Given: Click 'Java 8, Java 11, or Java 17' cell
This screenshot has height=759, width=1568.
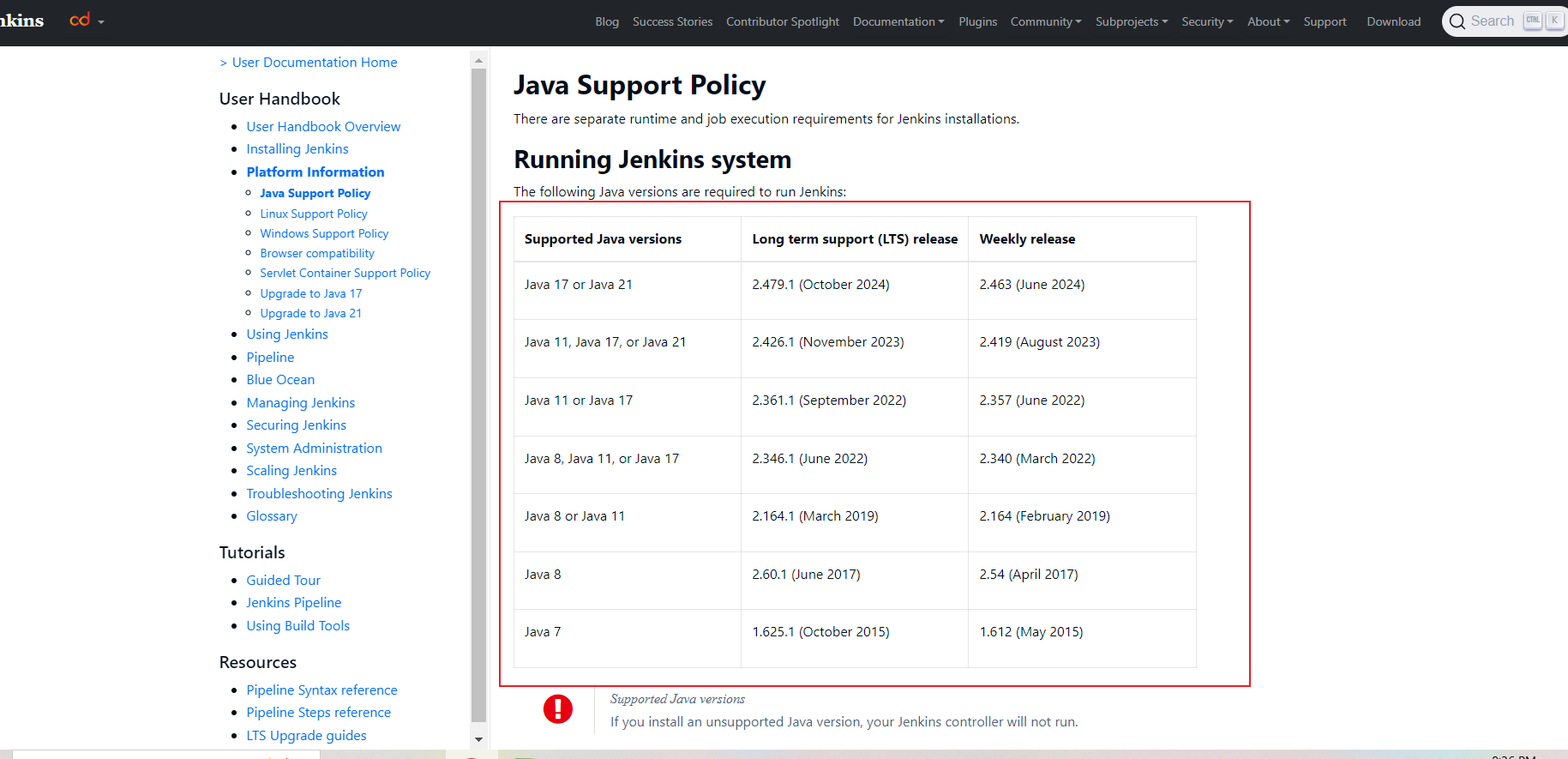Looking at the screenshot, I should 628,465.
